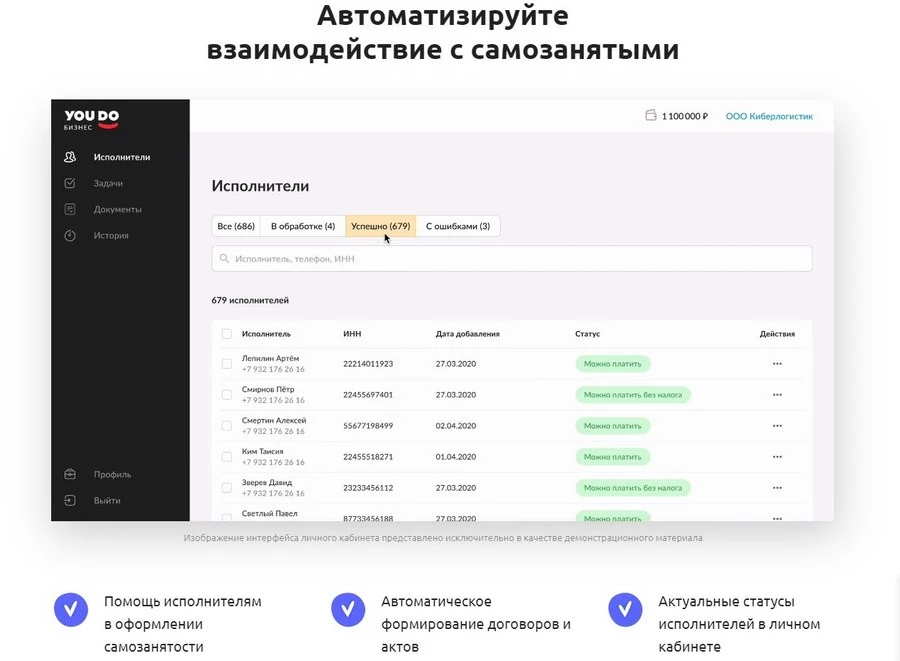
Task: Toggle the select-all checkbox in table header
Action: [x=227, y=334]
